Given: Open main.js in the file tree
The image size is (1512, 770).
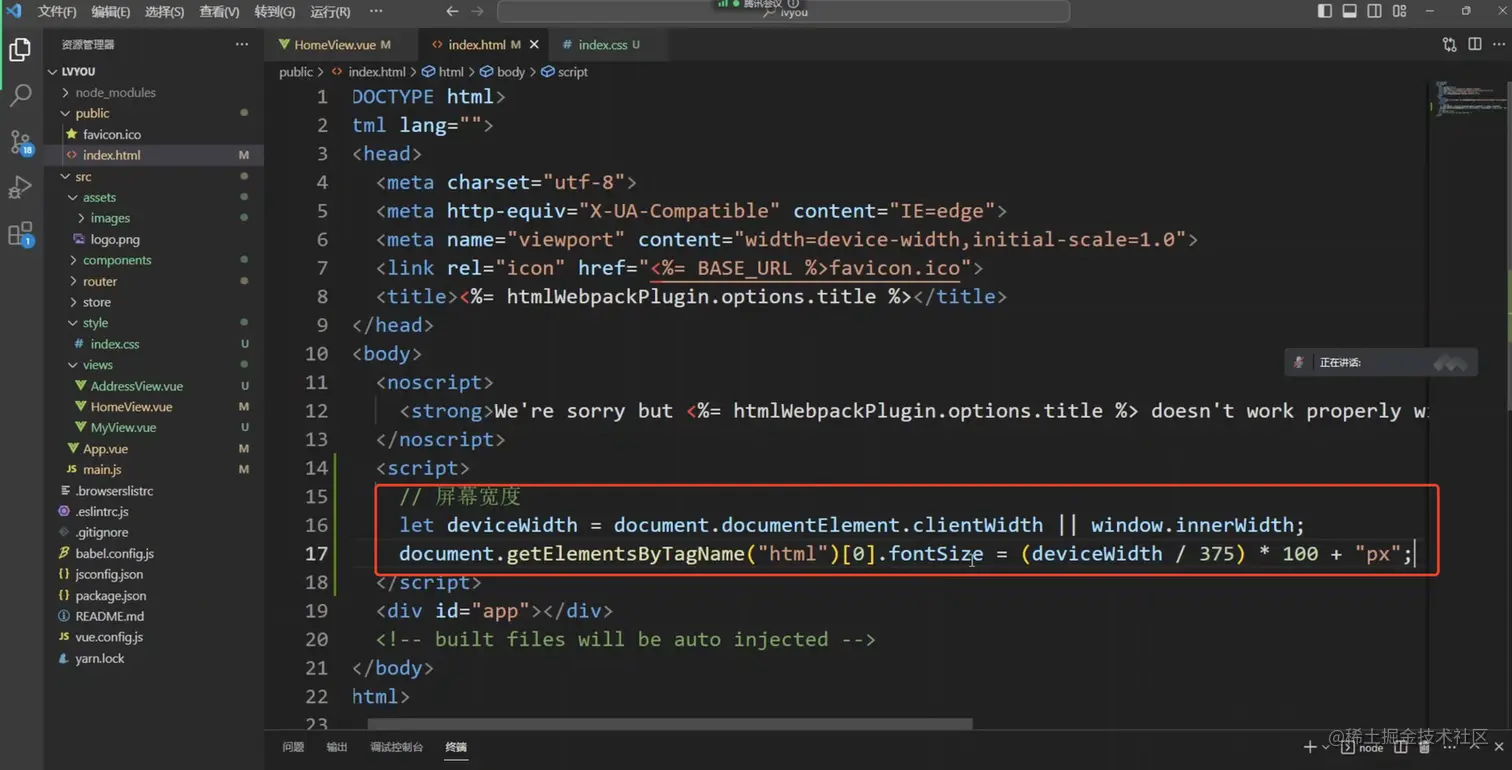Looking at the screenshot, I should [x=154, y=469].
